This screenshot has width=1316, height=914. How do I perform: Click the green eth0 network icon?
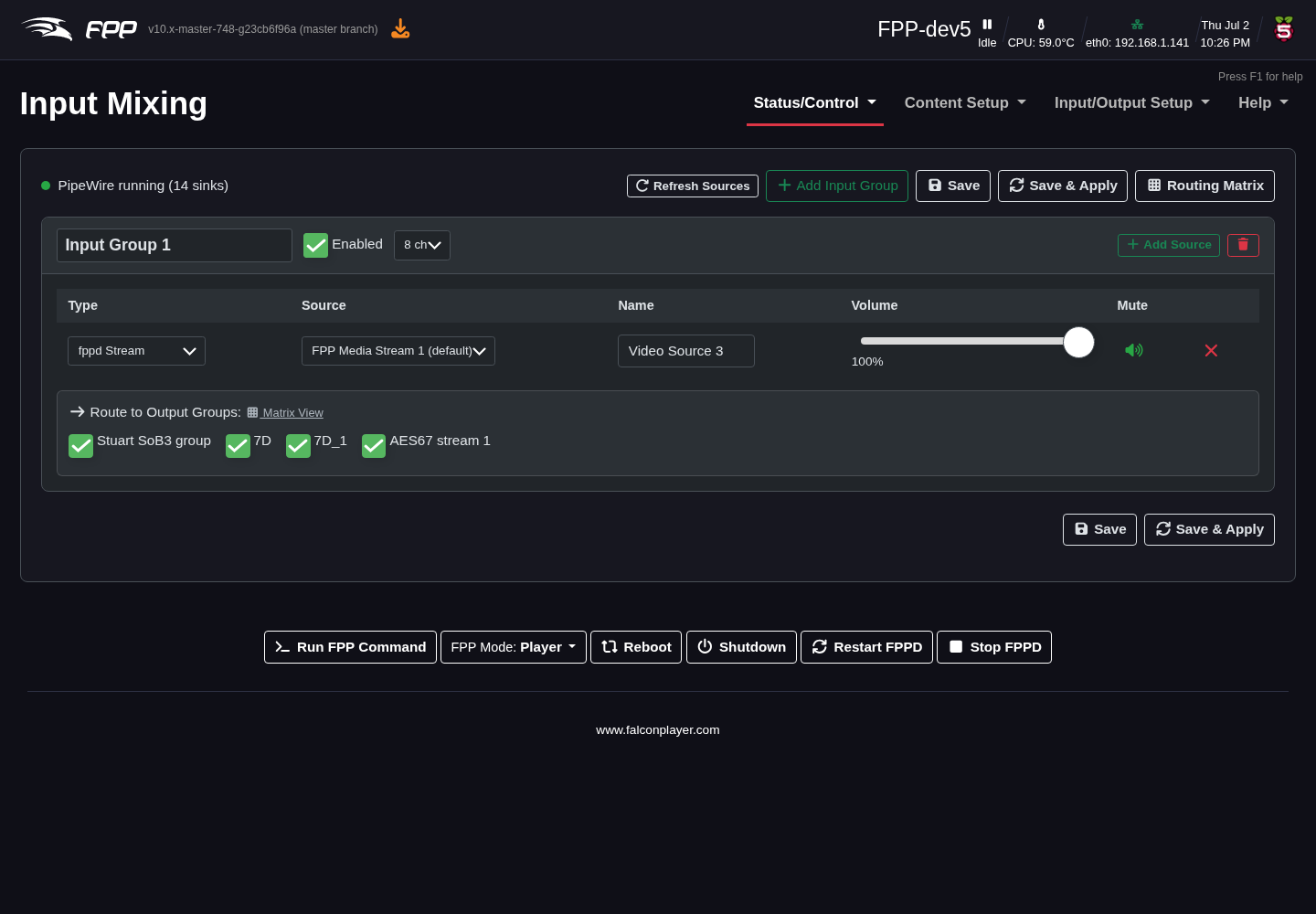click(x=1137, y=25)
